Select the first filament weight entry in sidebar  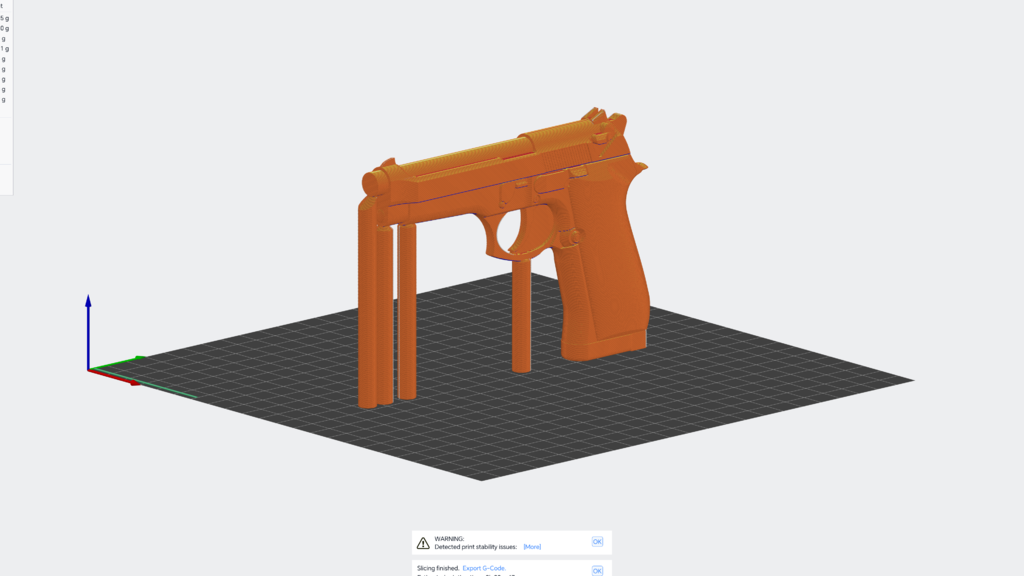click(x=6, y=17)
